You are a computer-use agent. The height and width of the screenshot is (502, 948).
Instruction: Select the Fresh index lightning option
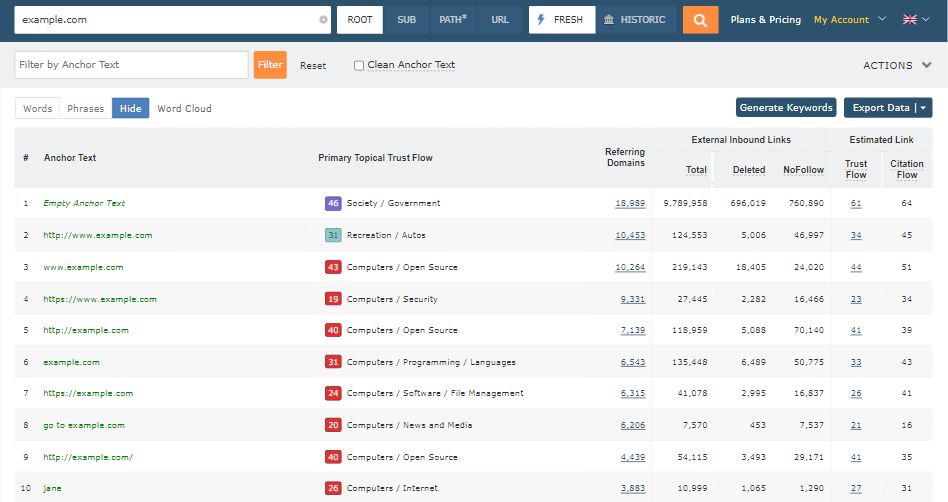[560, 19]
